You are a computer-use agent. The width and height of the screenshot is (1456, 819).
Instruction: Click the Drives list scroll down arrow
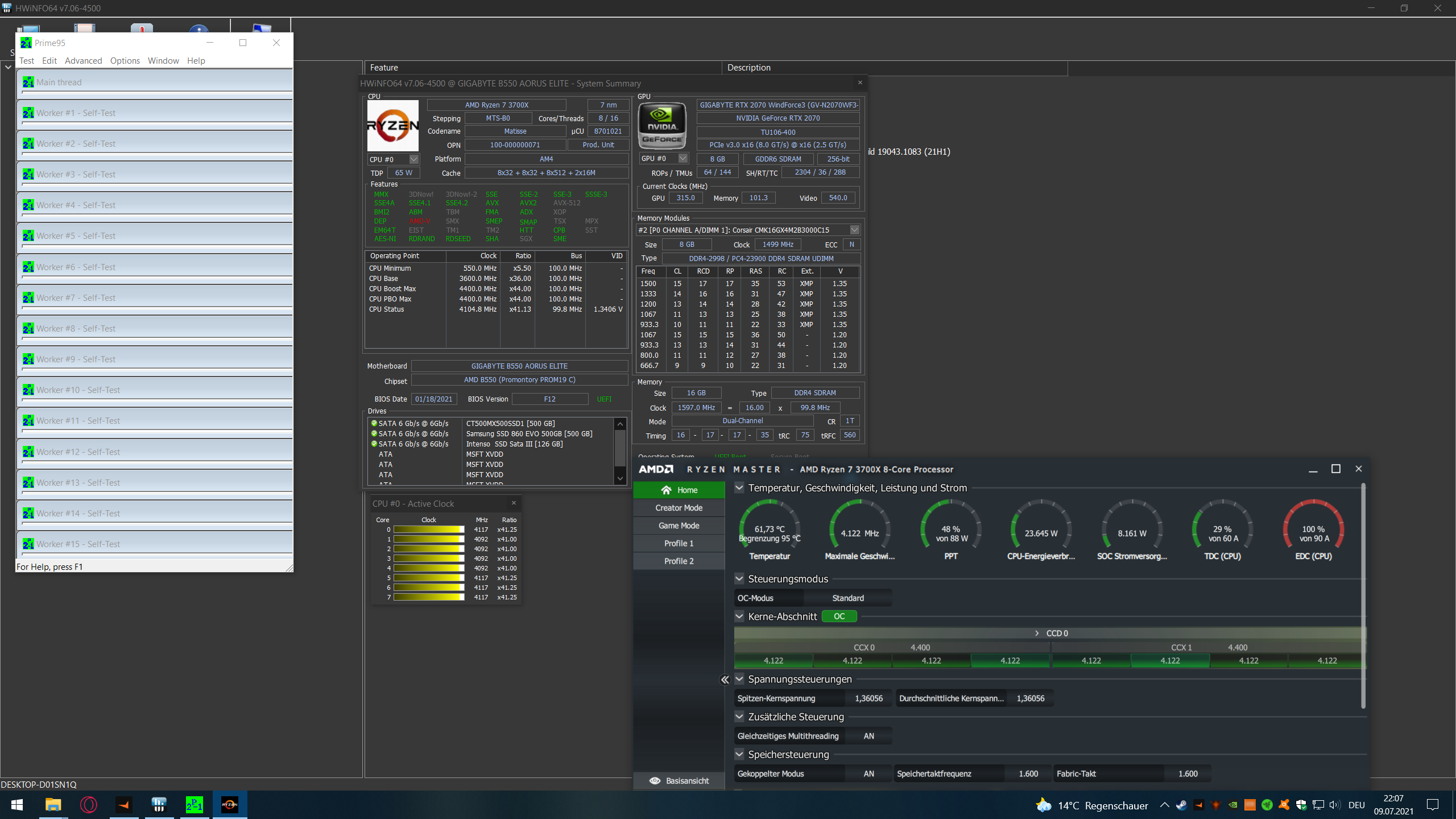tap(621, 478)
